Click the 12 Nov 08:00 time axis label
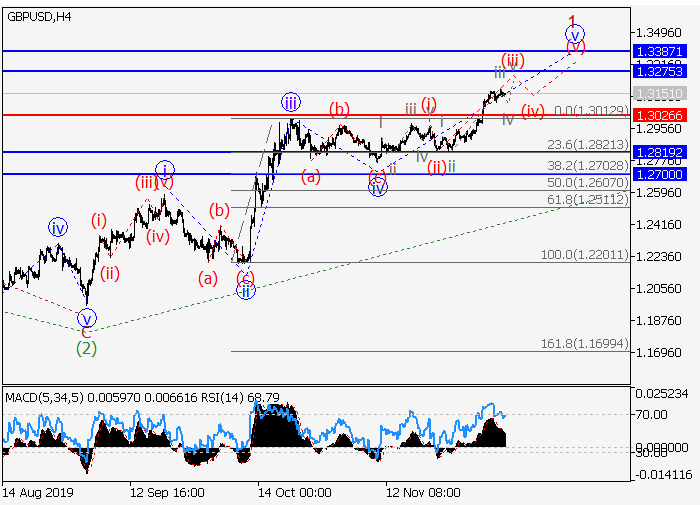700x505 pixels. coord(424,493)
